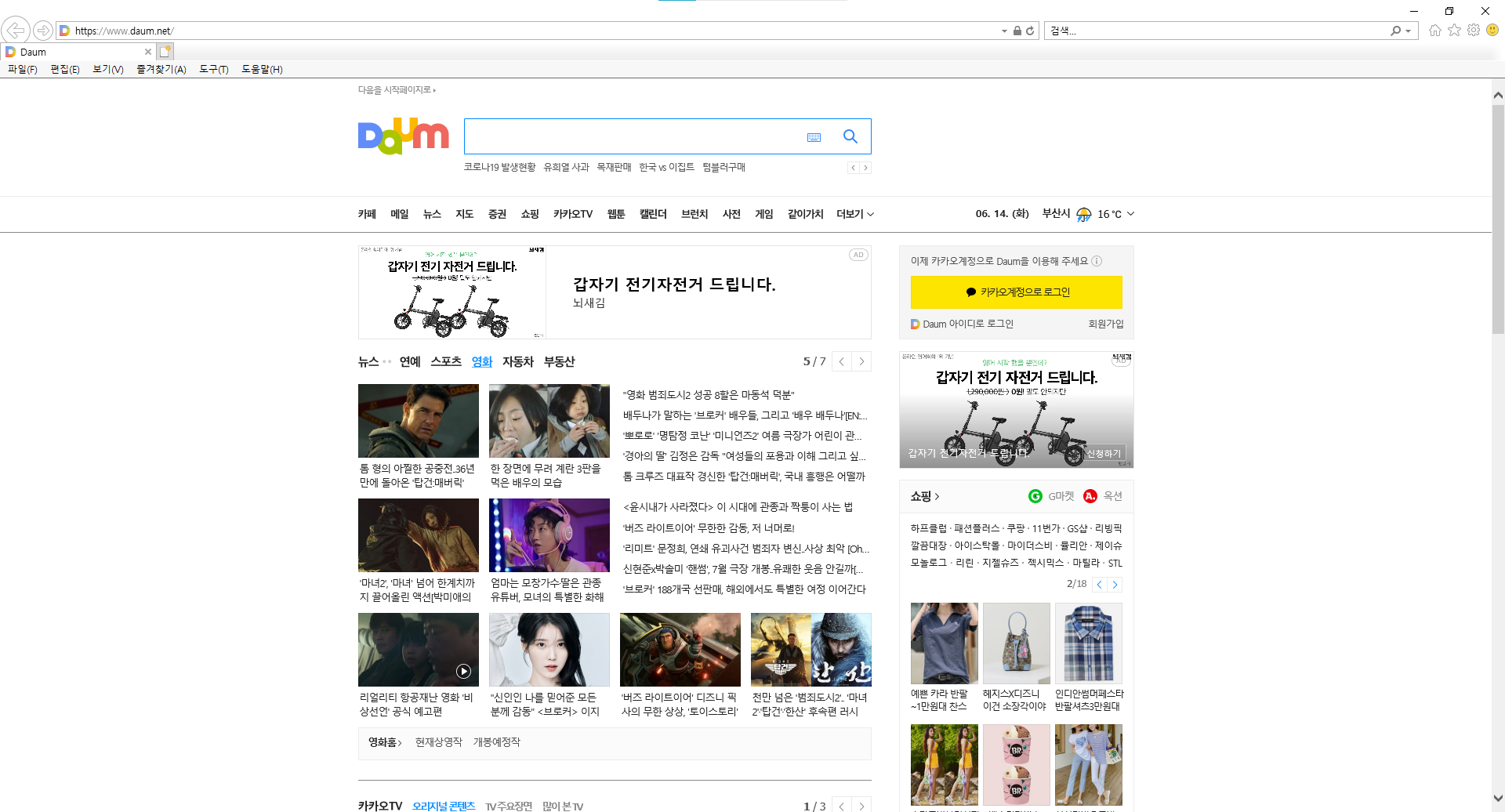Image resolution: width=1505 pixels, height=812 pixels.
Task: Click the 신청하기 button on bike ad
Action: pyautogui.click(x=1104, y=453)
